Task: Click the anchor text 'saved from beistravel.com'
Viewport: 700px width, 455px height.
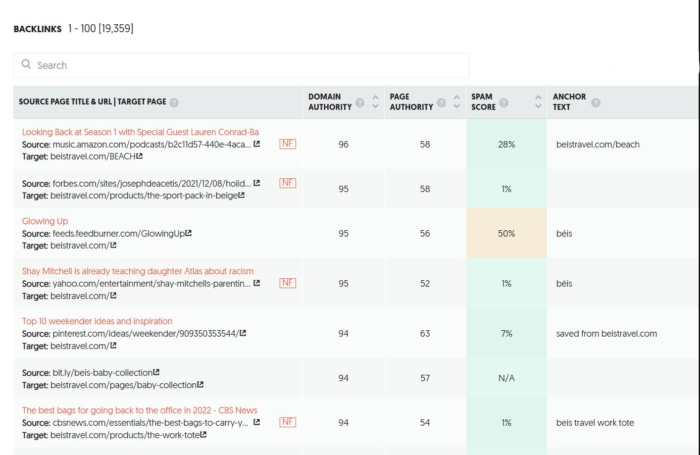Action: [x=607, y=333]
